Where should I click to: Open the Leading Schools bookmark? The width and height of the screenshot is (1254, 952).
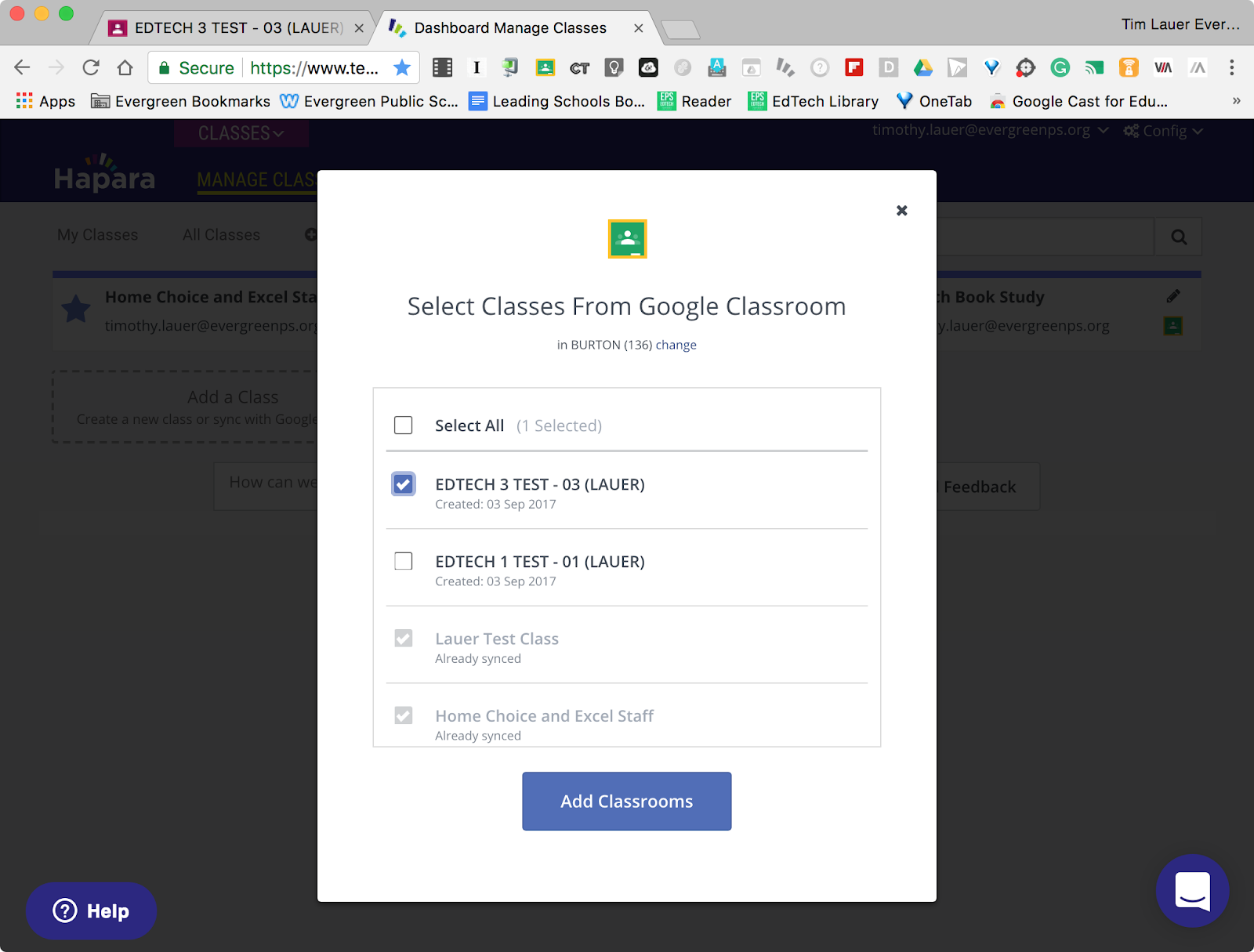557,101
